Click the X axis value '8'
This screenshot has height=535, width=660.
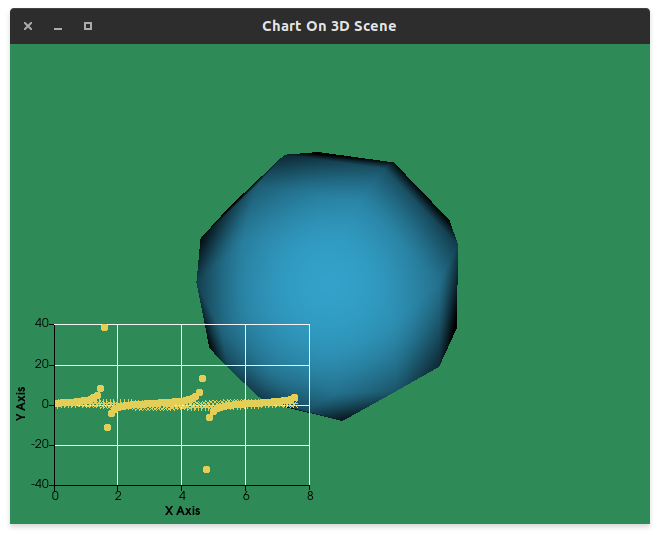(310, 496)
